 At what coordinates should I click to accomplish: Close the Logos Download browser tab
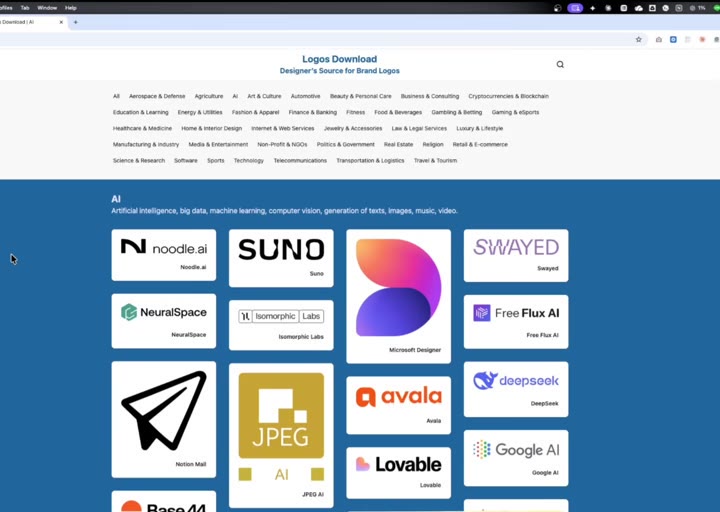coord(61,22)
